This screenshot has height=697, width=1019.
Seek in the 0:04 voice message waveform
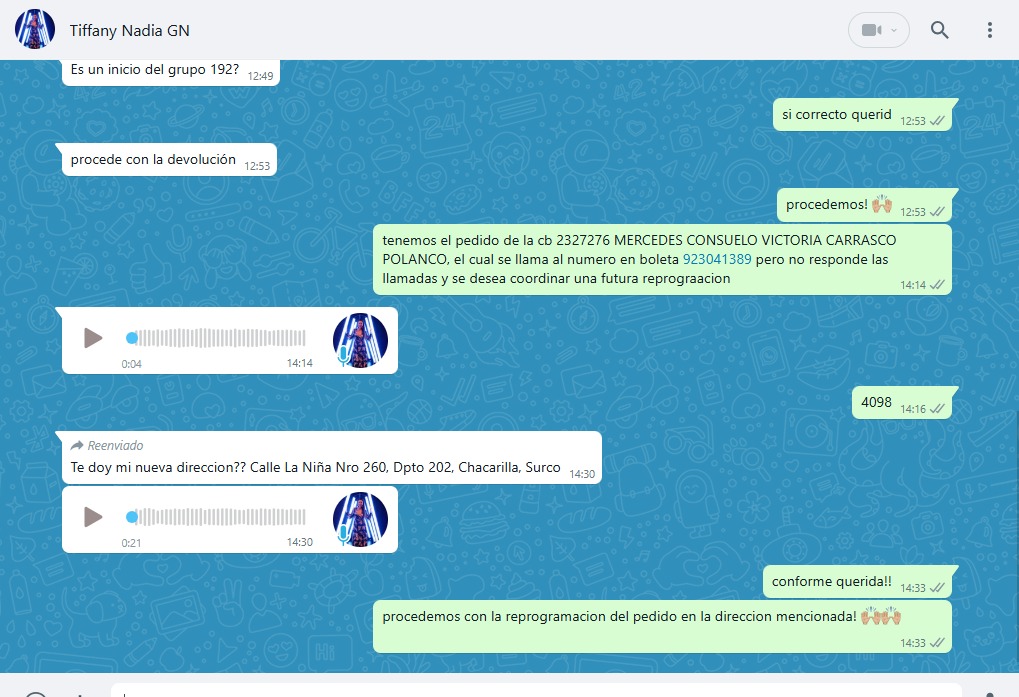point(220,338)
